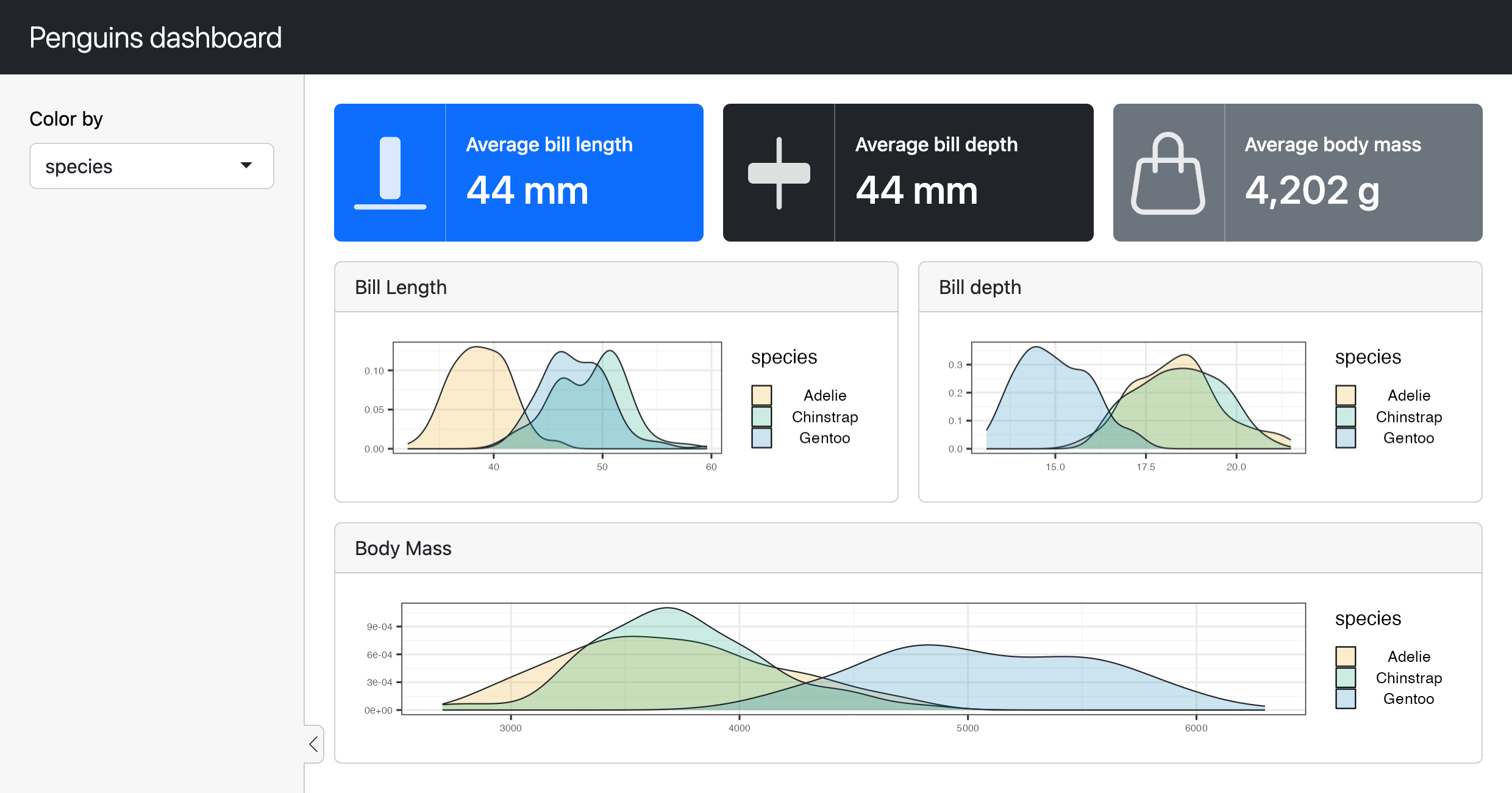This screenshot has width=1512, height=793.
Task: Click Chinstrap swatch in Body Mass legend
Action: [x=1346, y=678]
